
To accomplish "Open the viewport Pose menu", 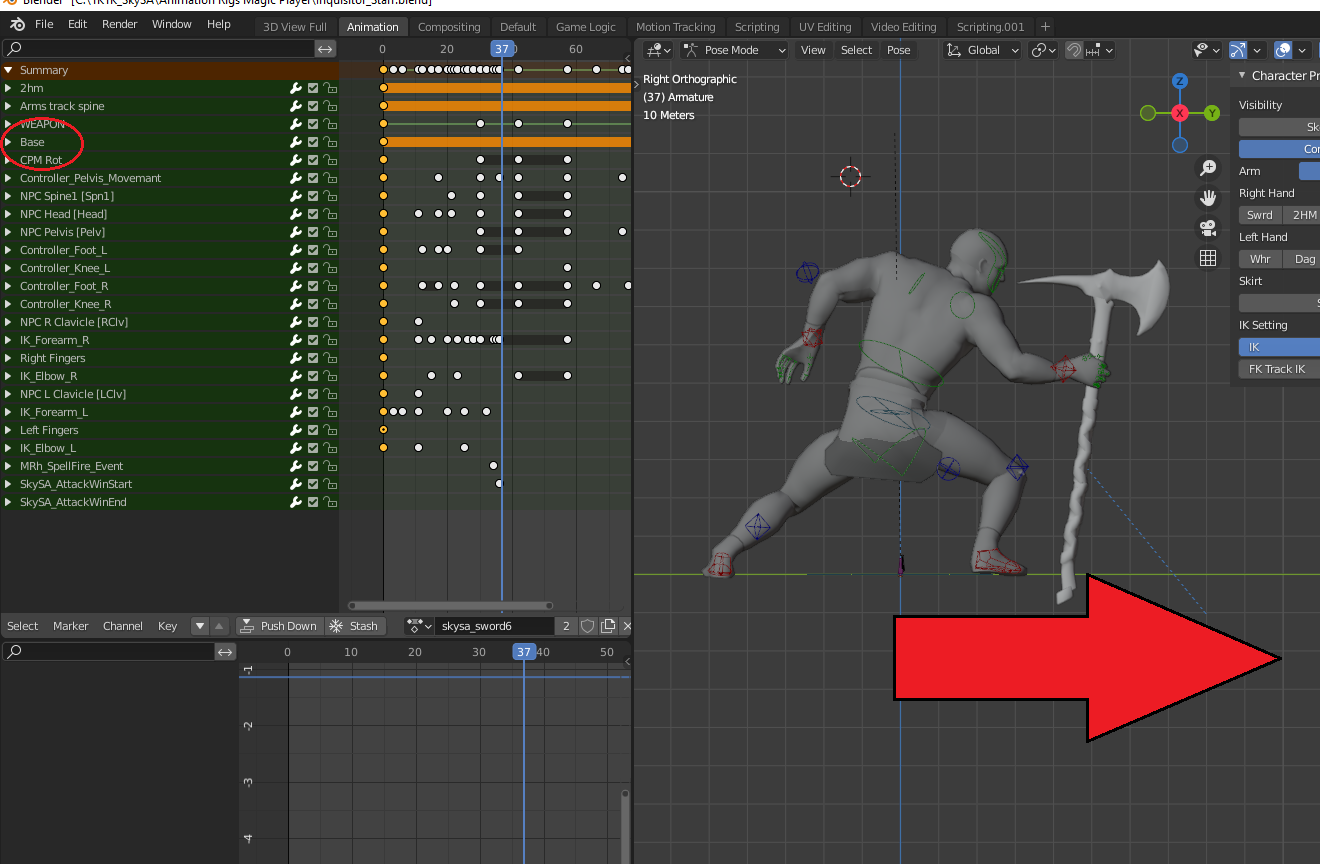I will point(899,50).
